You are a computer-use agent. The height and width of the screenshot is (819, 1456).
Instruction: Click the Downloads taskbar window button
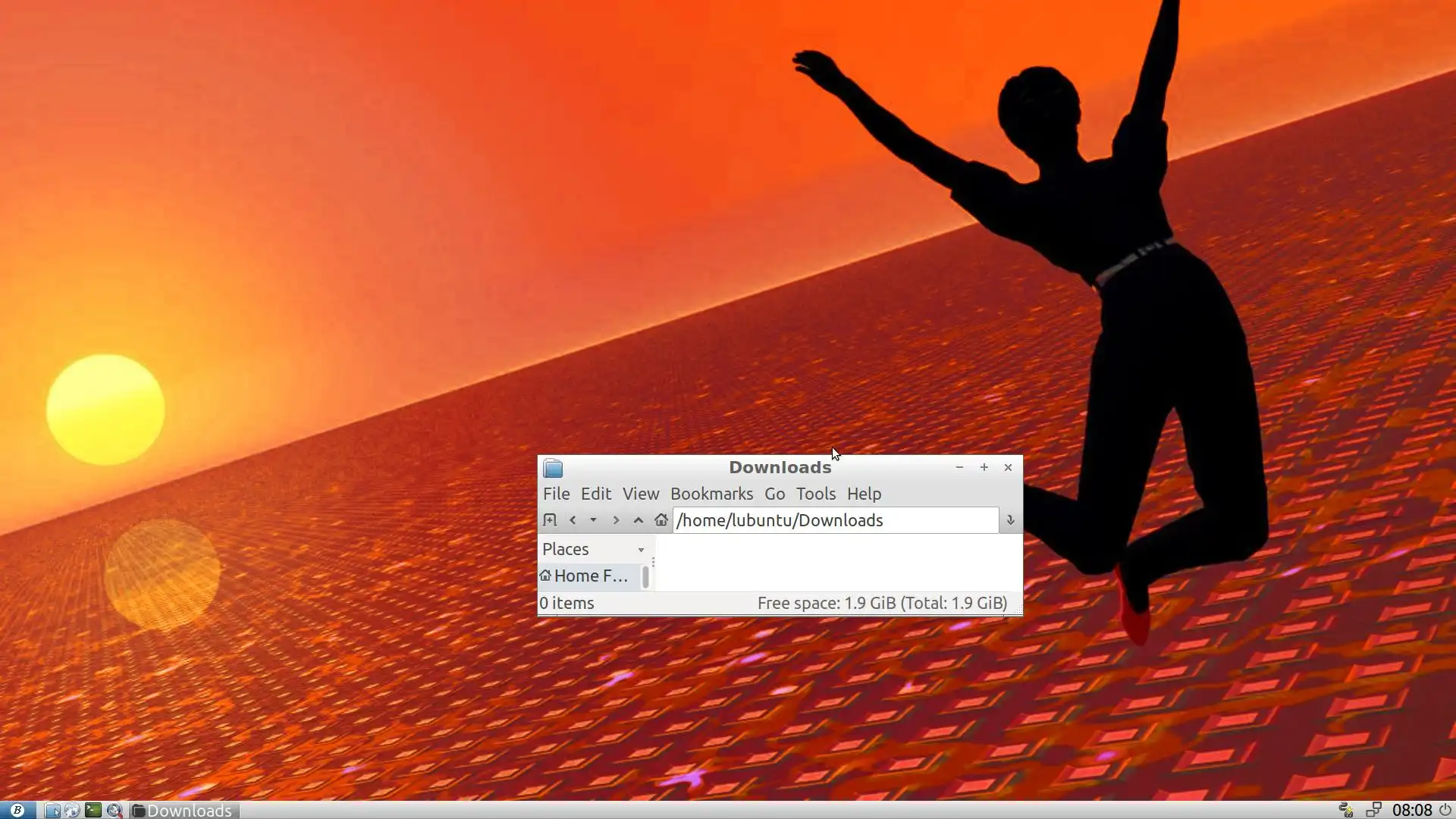coord(184,810)
